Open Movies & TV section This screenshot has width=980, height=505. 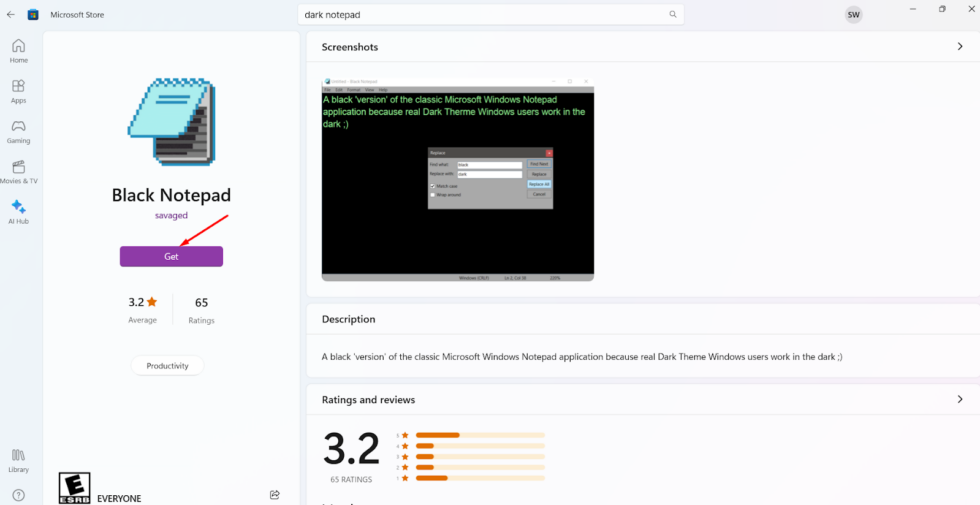tap(19, 172)
